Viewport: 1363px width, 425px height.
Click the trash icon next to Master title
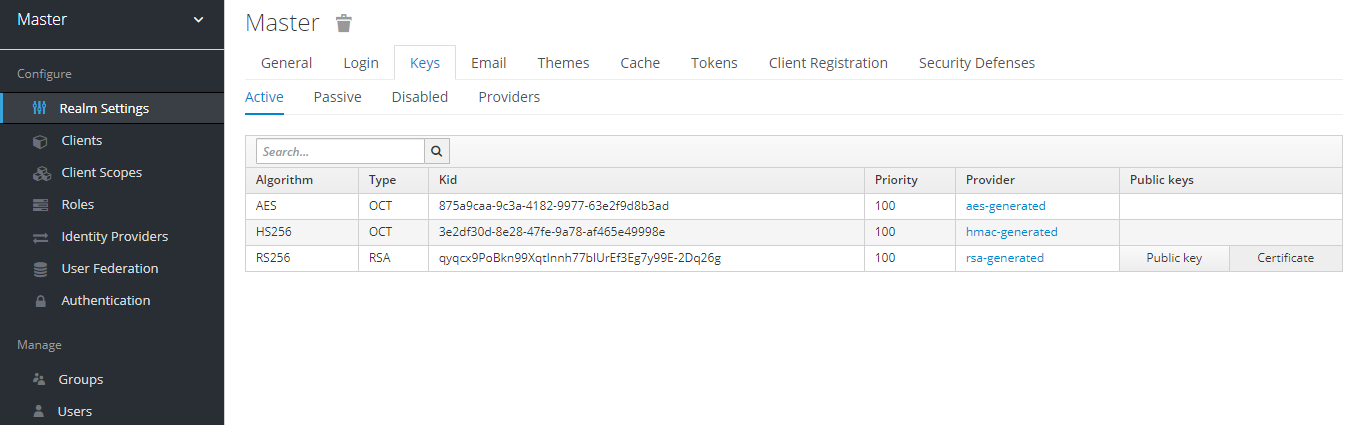[x=344, y=23]
